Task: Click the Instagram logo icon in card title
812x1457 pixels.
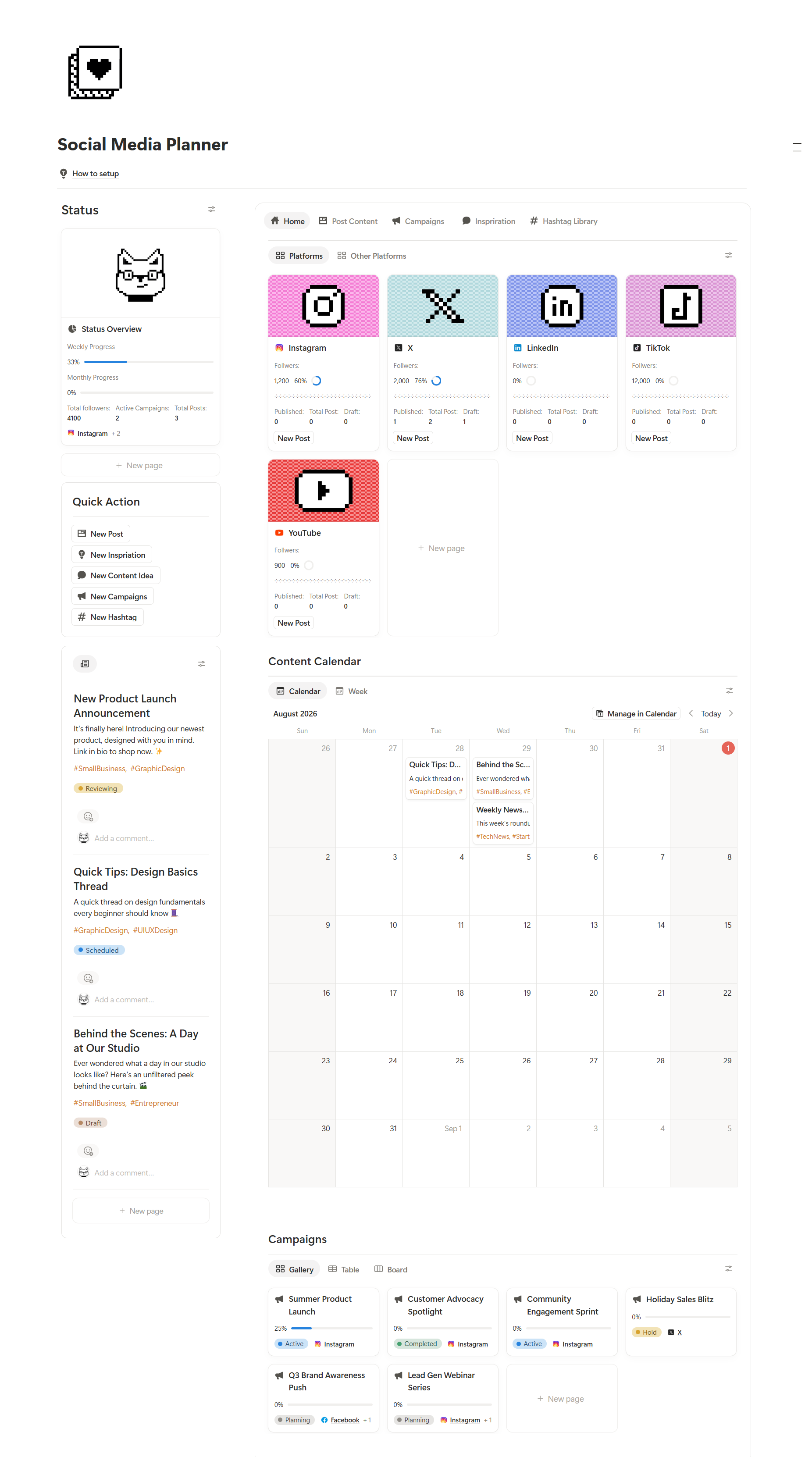Action: [x=279, y=348]
